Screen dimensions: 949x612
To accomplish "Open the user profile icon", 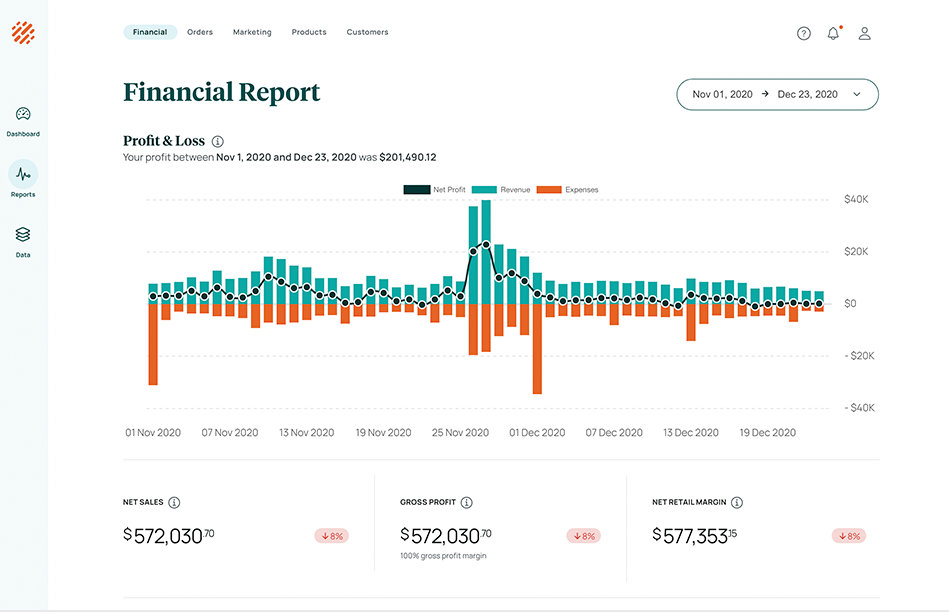I will 864,33.
